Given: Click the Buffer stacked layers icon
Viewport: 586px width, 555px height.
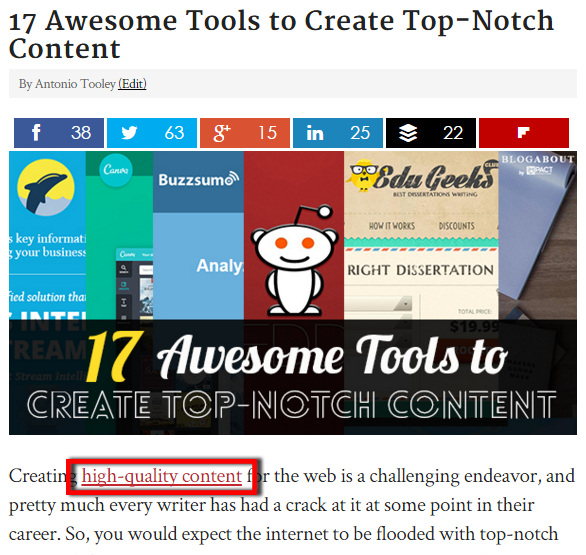Looking at the screenshot, I should pos(408,133).
